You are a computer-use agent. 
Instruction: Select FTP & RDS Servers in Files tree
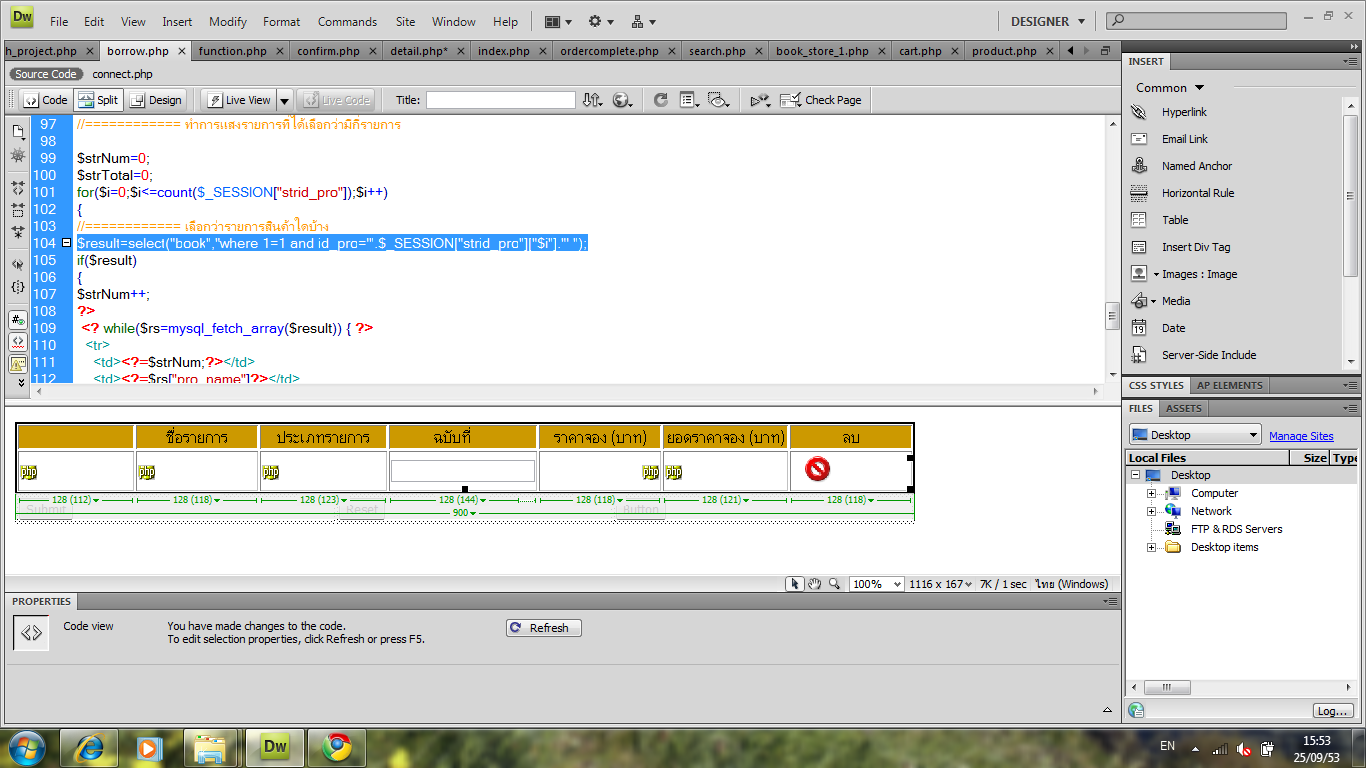1236,529
